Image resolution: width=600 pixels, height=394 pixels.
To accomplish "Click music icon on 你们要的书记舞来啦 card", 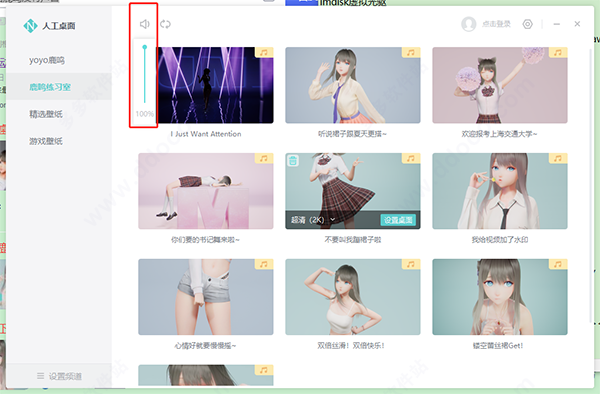I will click(264, 158).
